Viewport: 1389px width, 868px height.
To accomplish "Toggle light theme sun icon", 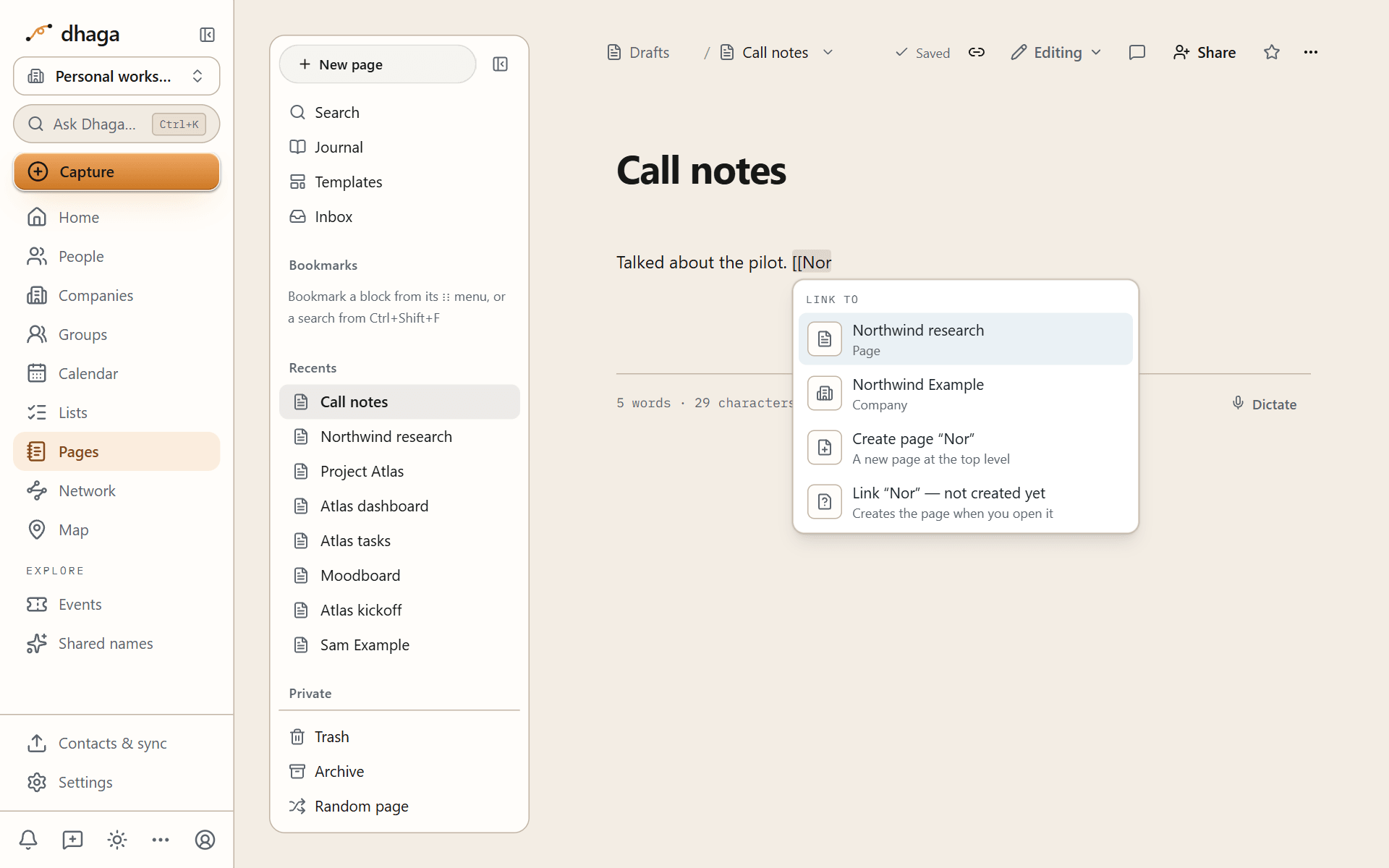I will (116, 840).
